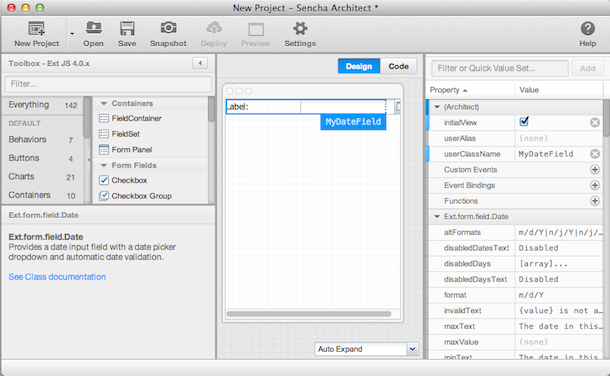This screenshot has height=376, width=610.
Task: Save the project with the Save icon
Action: pyautogui.click(x=127, y=28)
